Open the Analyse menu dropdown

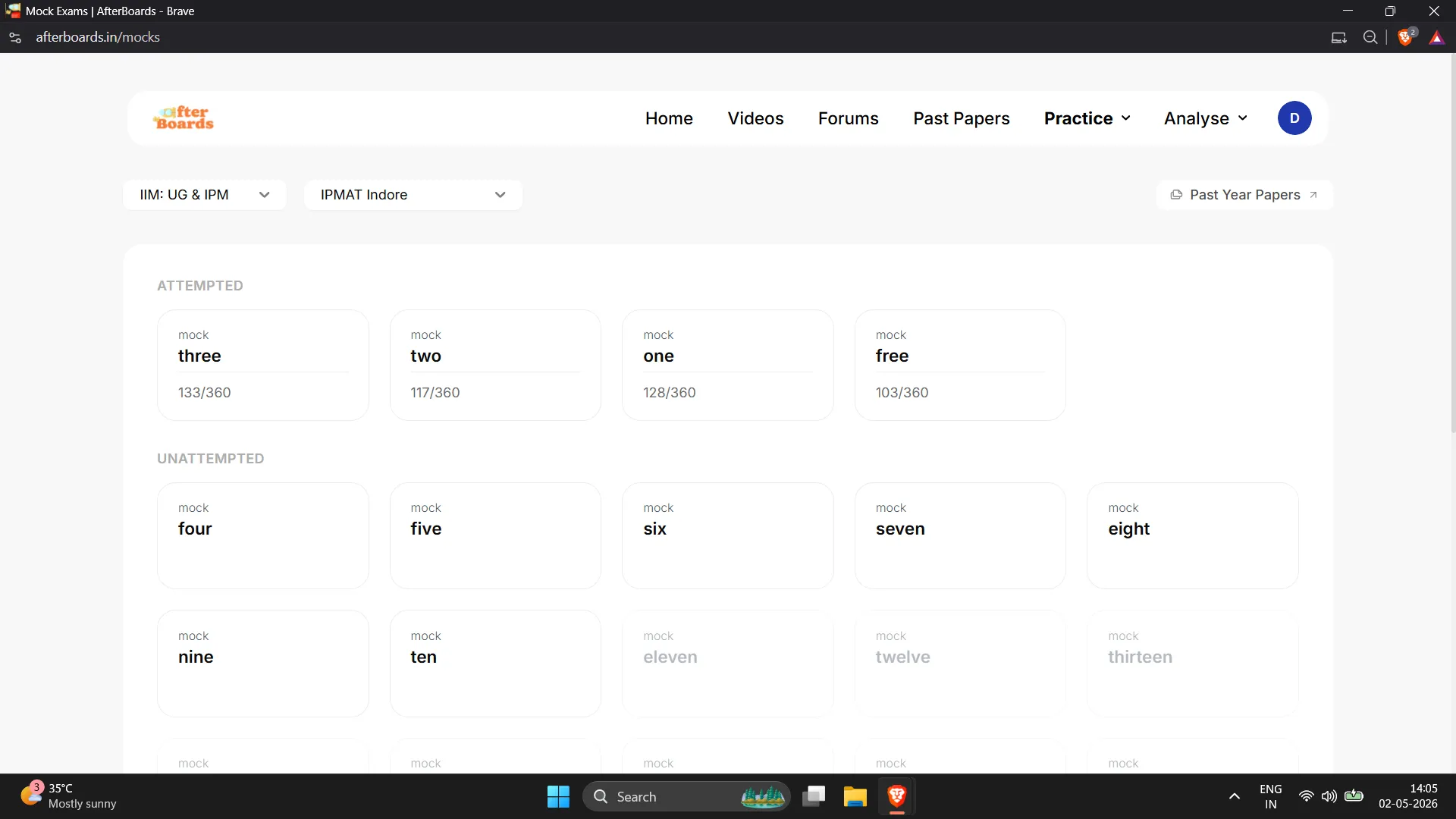tap(1205, 118)
